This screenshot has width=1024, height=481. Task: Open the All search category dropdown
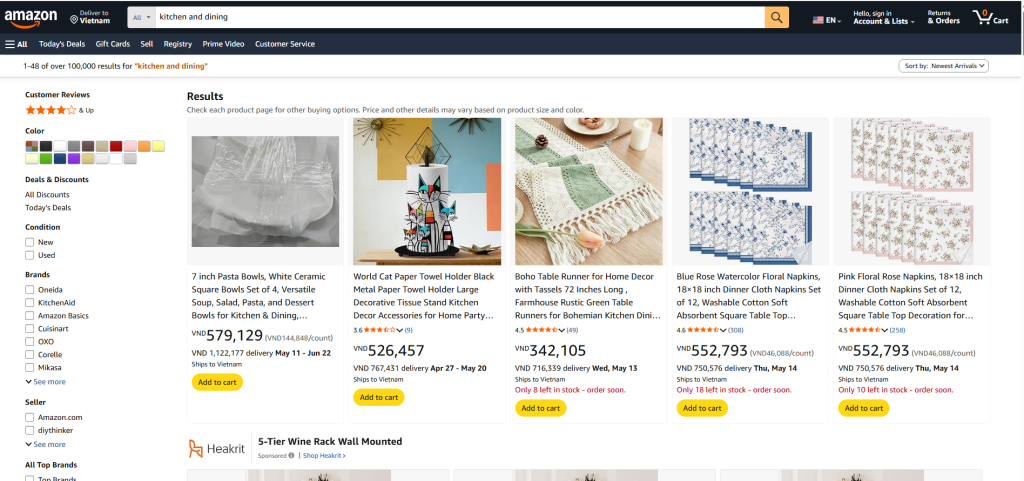pos(142,18)
